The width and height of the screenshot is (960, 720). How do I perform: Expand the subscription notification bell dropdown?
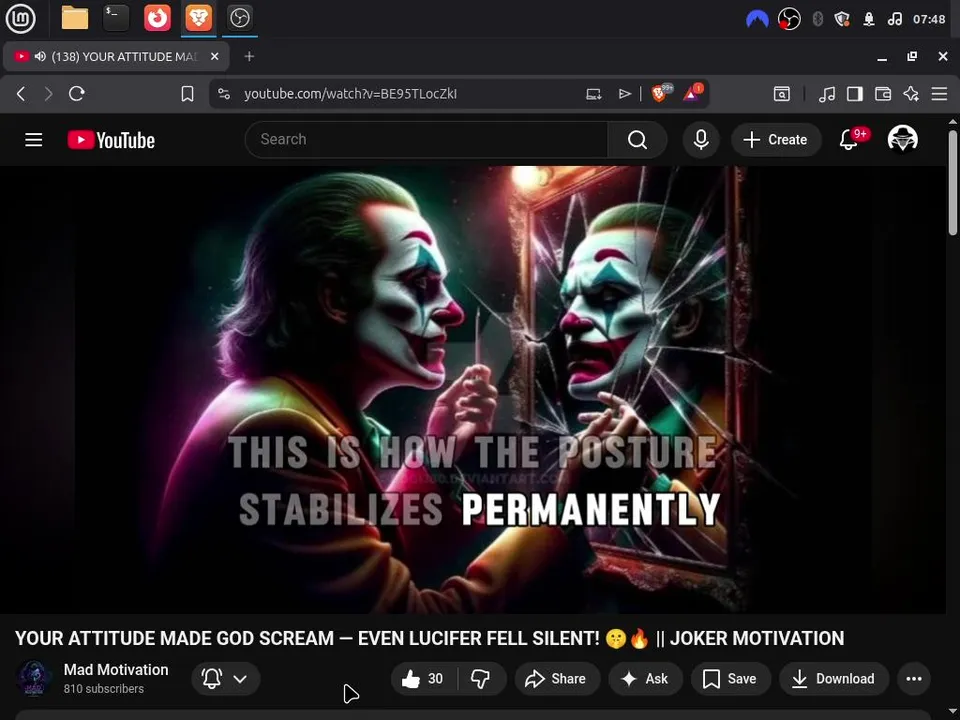point(225,678)
